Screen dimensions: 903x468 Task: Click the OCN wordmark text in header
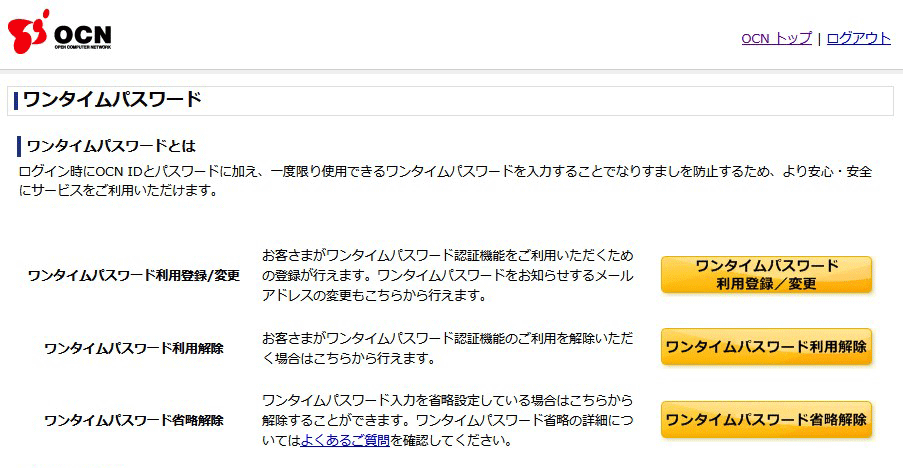pyautogui.click(x=83, y=35)
